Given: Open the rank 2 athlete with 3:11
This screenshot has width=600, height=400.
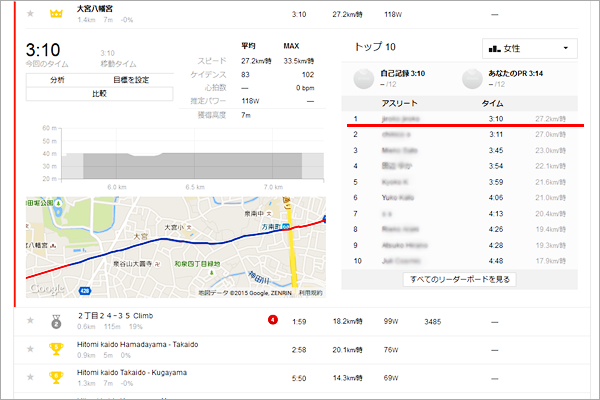Looking at the screenshot, I should (x=396, y=135).
